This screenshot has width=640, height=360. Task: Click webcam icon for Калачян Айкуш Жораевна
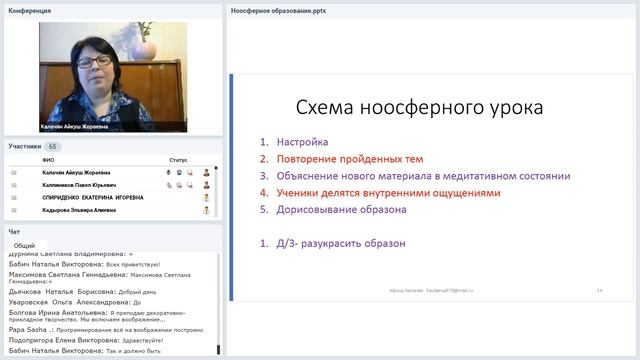tap(179, 173)
